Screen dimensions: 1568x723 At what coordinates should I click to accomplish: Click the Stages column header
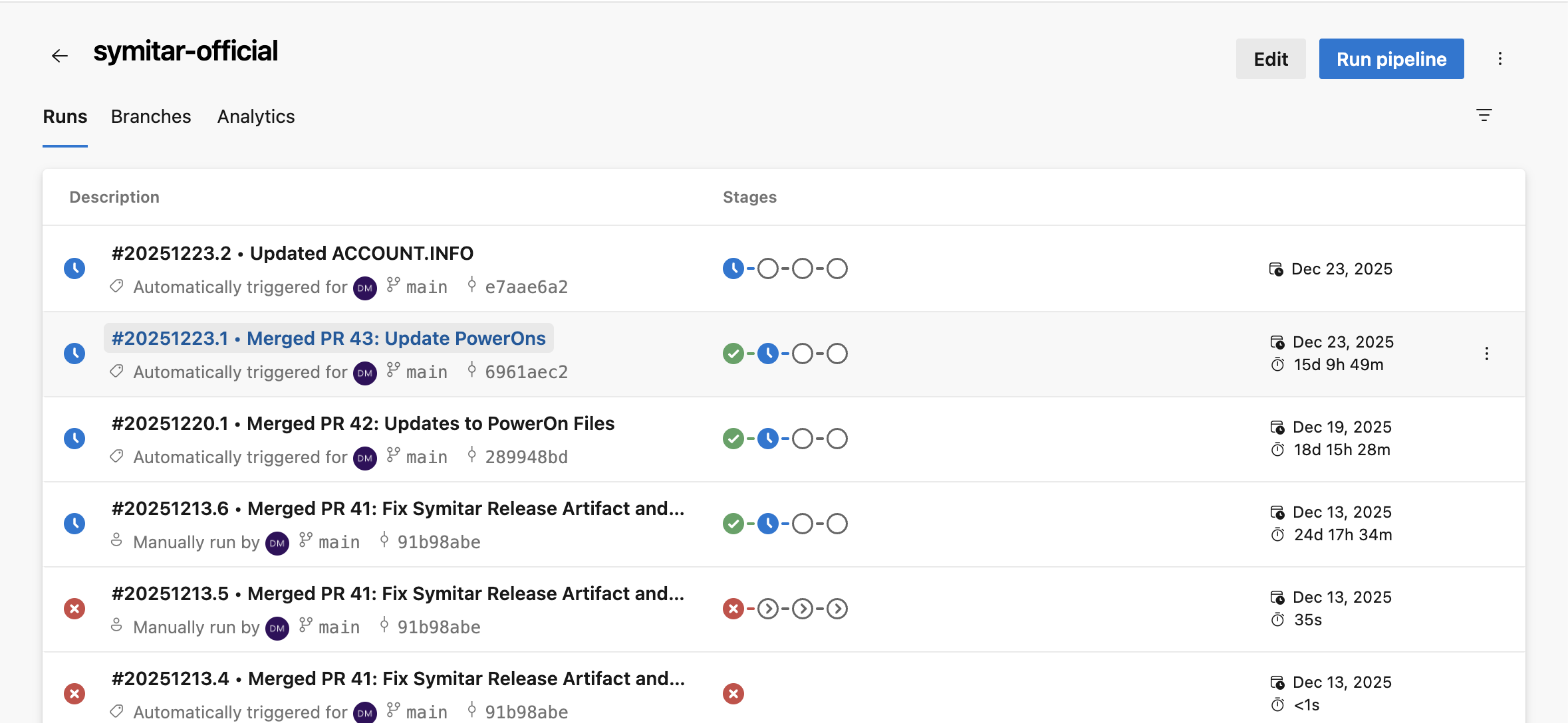tap(749, 197)
